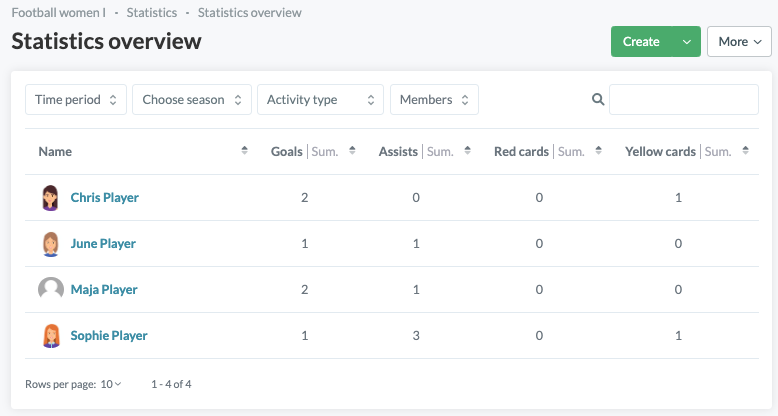Open the Time period dropdown
The image size is (778, 416).
pyautogui.click(x=76, y=99)
